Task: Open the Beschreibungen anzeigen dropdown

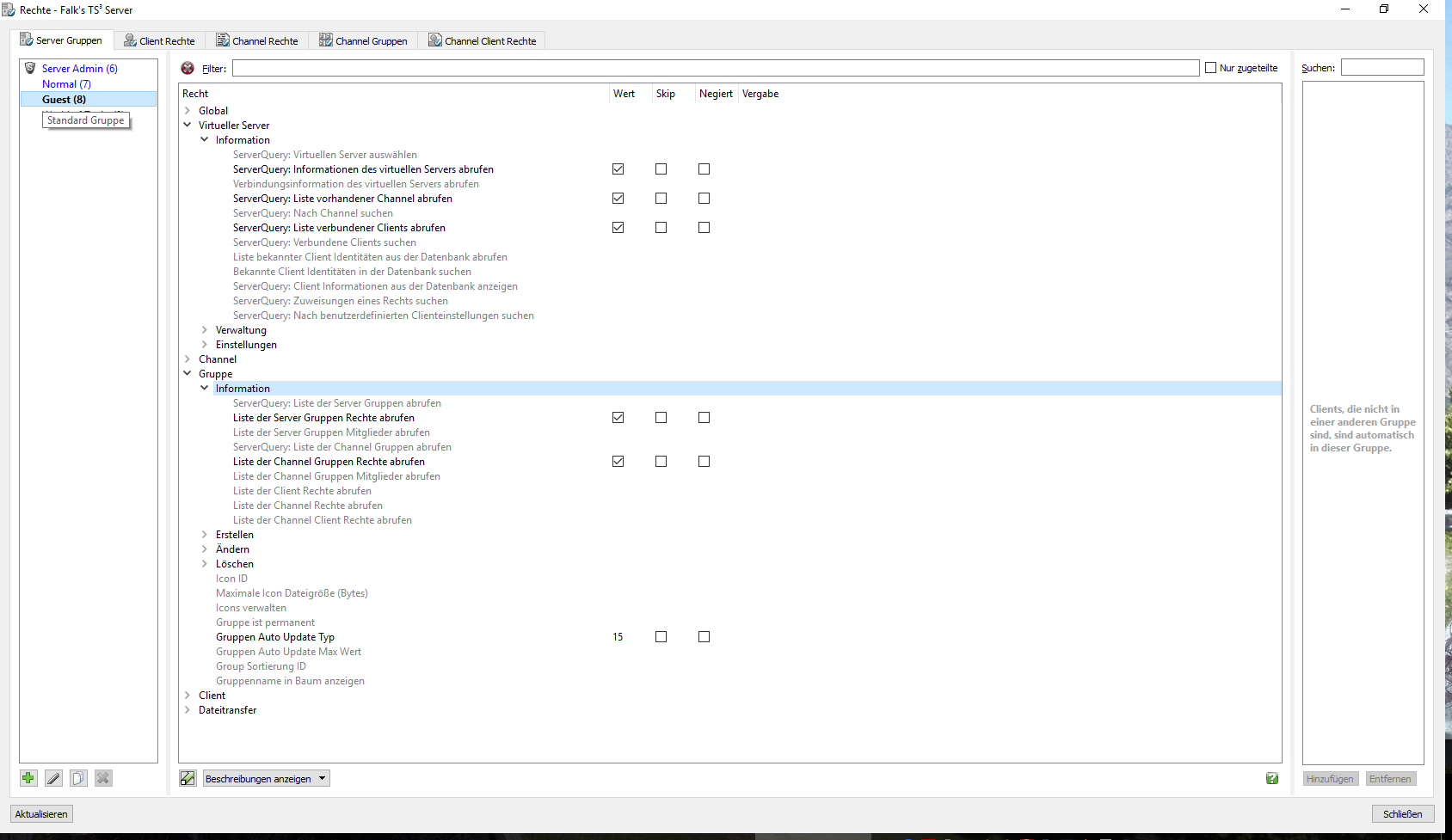Action: (x=267, y=779)
